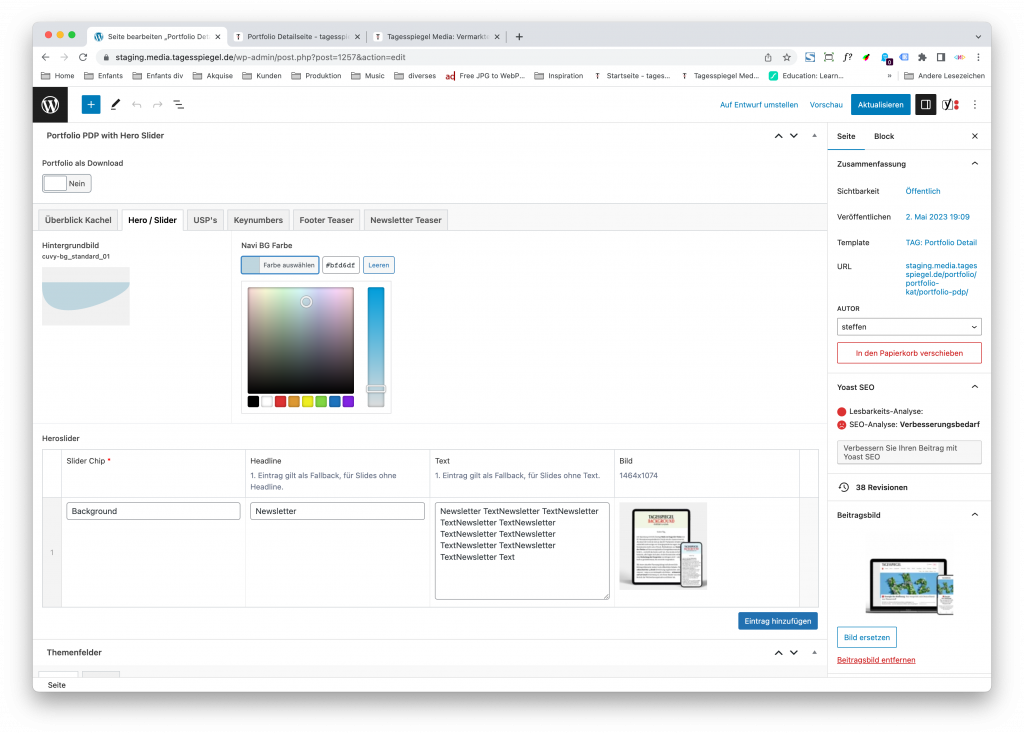Viewport: 1024px width, 735px height.
Task: Click the WordPress logo to view pages
Action: (50, 105)
